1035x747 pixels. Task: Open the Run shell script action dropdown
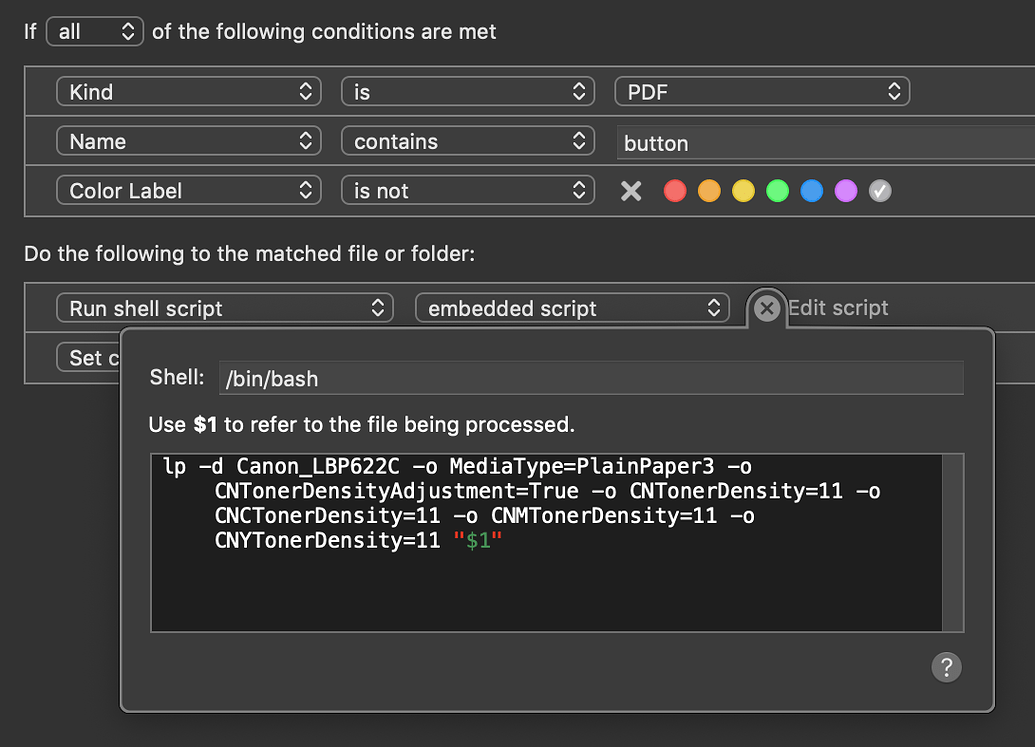(224, 308)
